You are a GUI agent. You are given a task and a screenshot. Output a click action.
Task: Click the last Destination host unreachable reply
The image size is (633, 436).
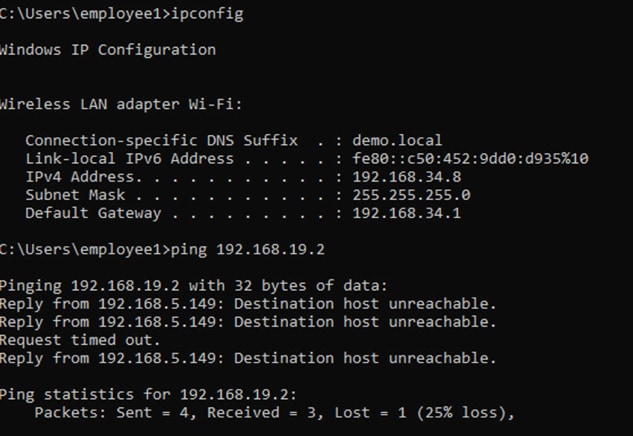coord(248,358)
